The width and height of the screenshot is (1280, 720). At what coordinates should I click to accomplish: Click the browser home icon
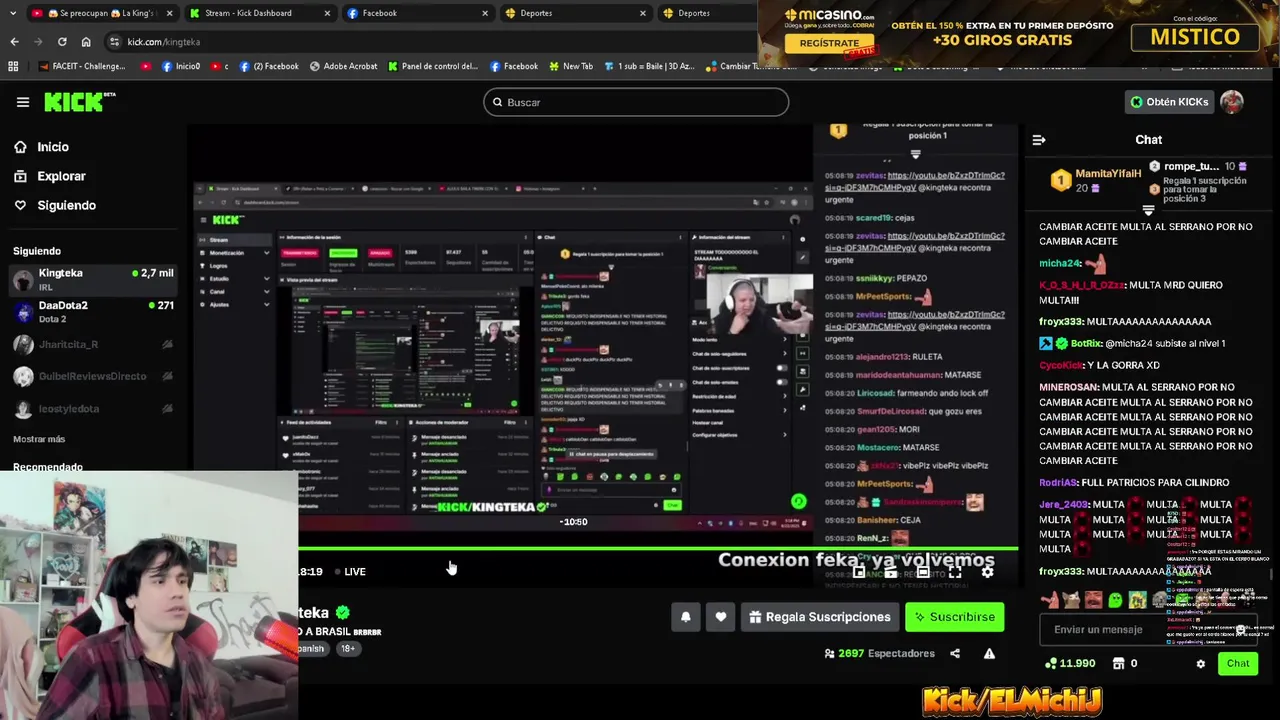coord(86,42)
